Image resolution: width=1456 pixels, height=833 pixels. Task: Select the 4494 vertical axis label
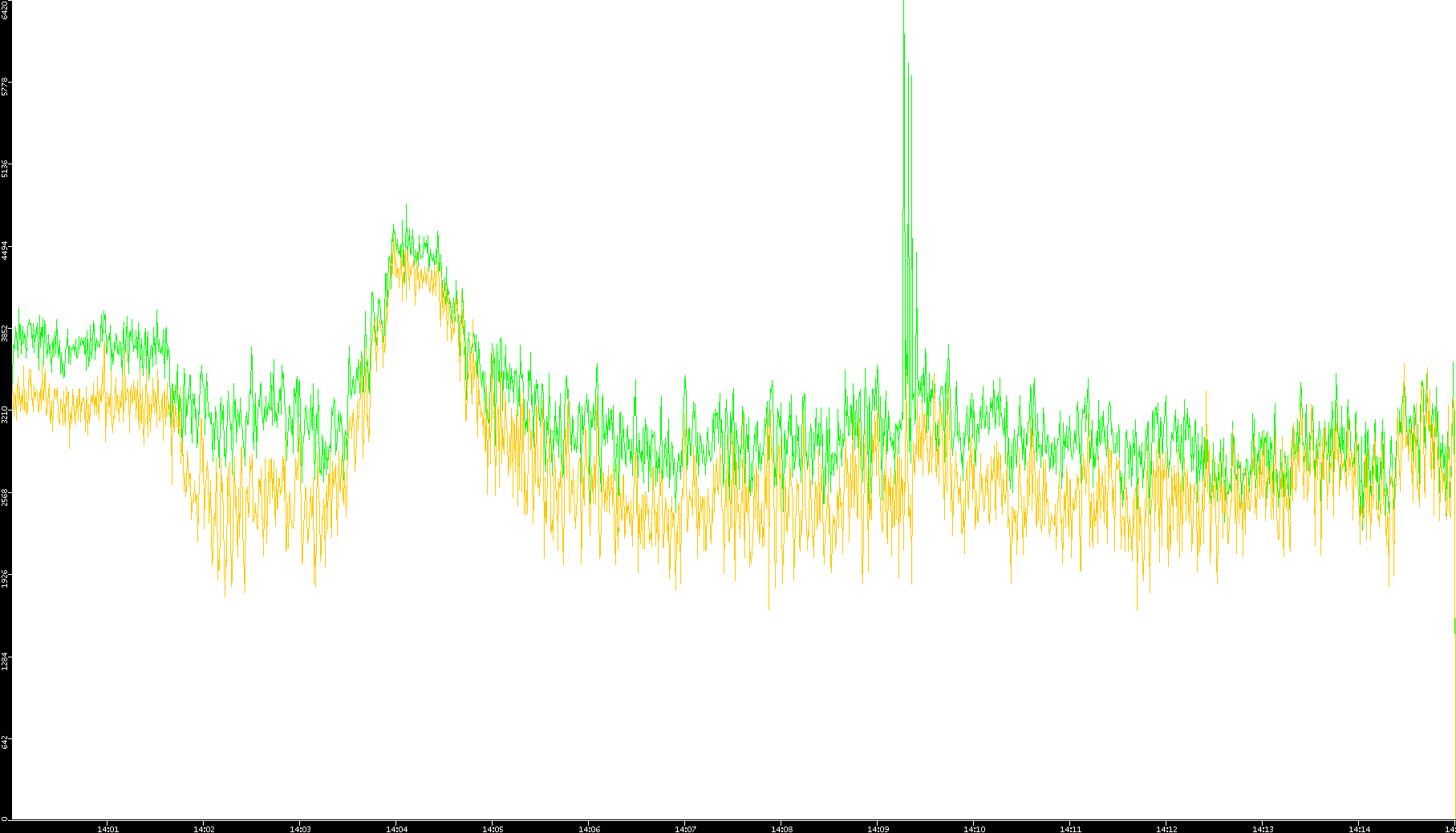5,250
